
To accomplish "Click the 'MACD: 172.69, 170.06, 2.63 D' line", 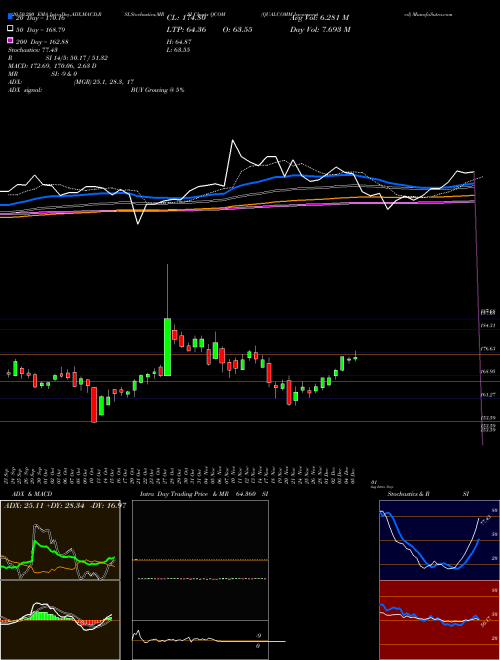I will (52, 66).
